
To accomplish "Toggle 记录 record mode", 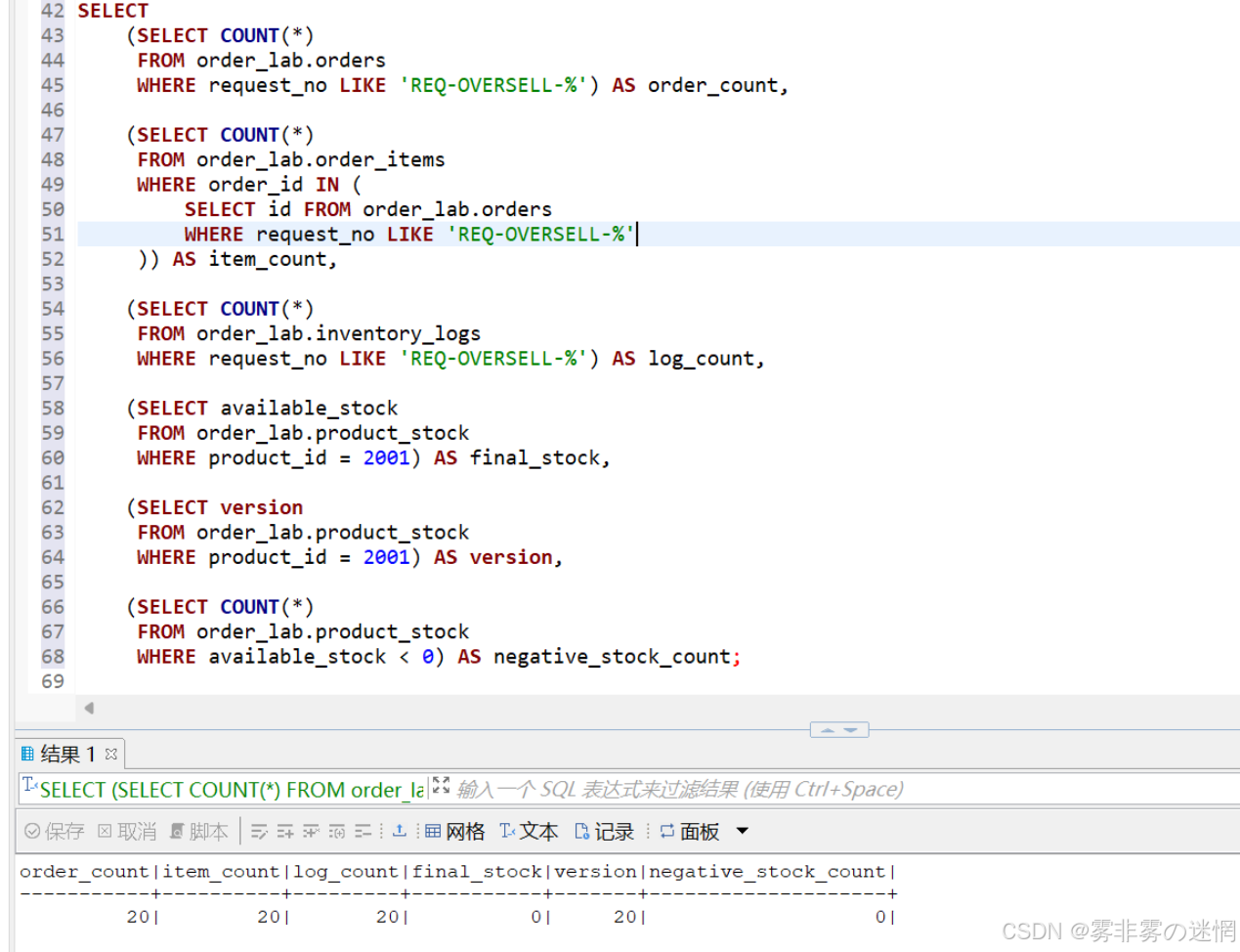I will point(604,832).
